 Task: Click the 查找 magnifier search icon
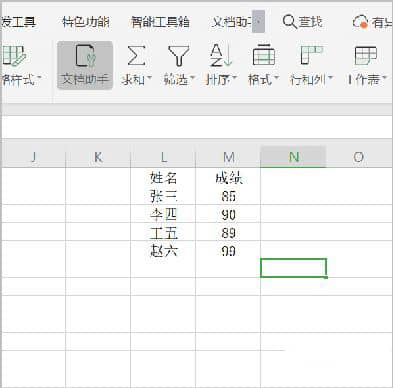289,22
